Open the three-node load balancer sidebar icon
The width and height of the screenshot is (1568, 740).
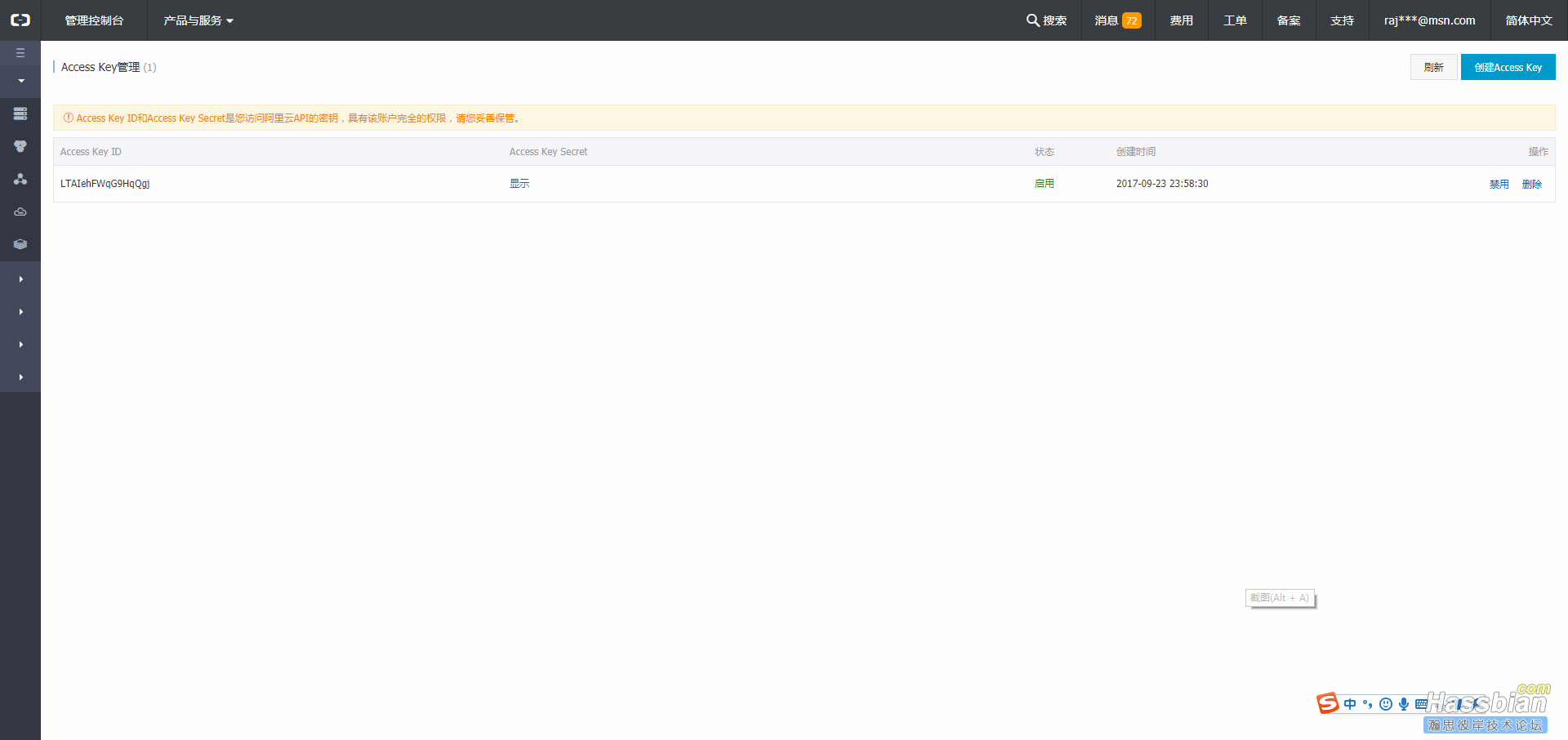click(x=20, y=179)
